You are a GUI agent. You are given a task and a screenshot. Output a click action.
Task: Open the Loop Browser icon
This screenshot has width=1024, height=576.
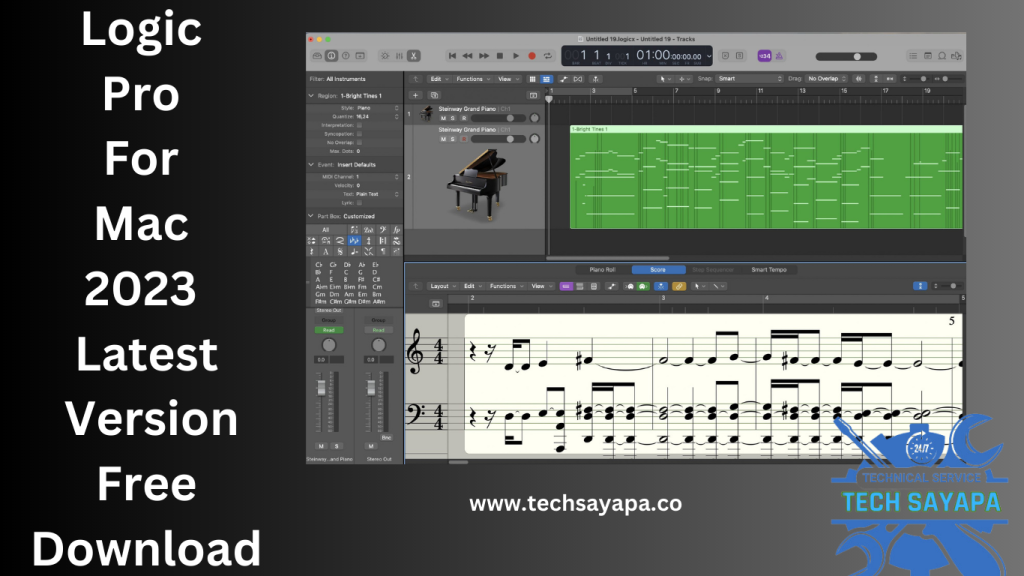point(942,56)
